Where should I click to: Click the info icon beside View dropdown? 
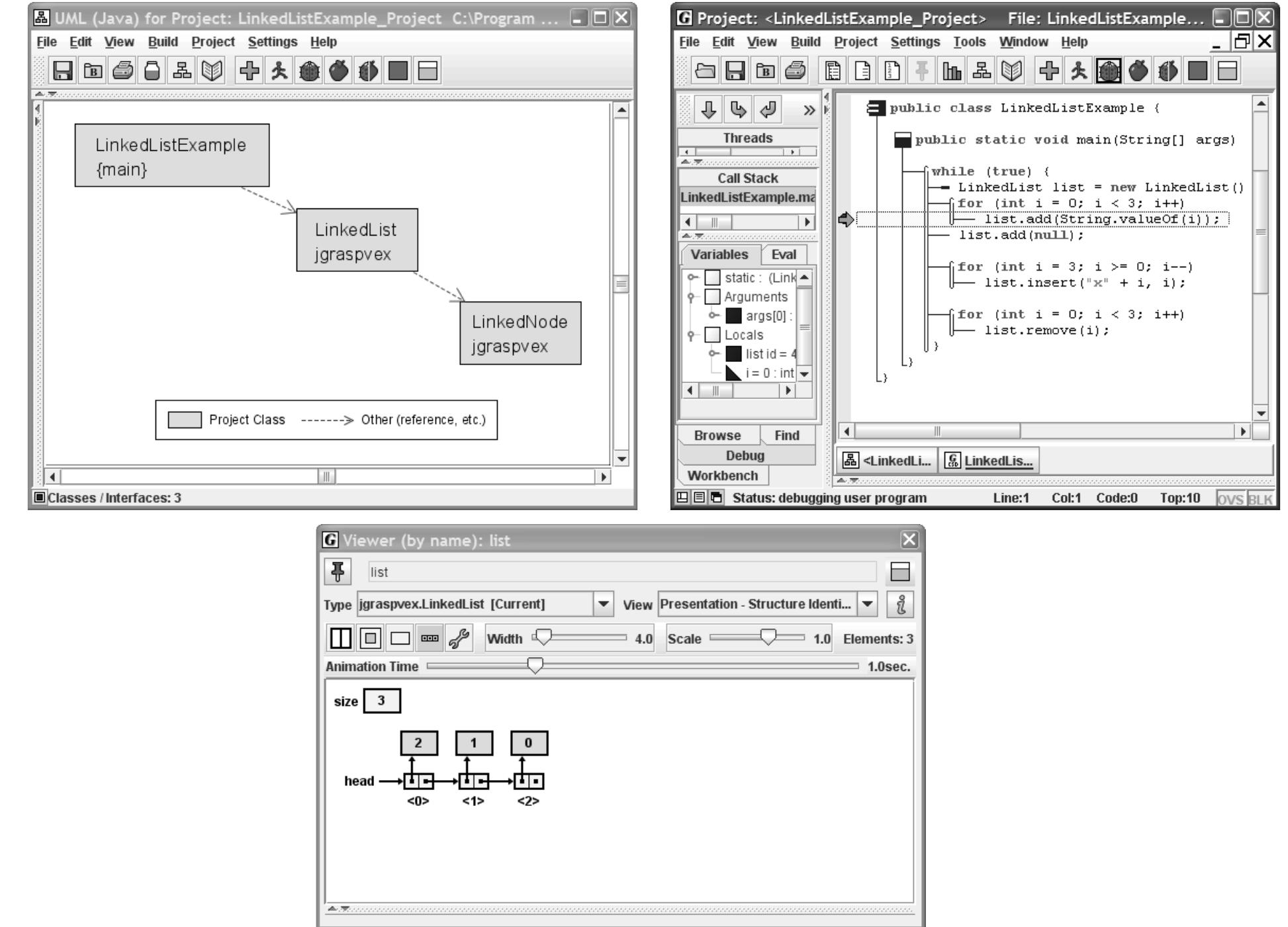[900, 604]
